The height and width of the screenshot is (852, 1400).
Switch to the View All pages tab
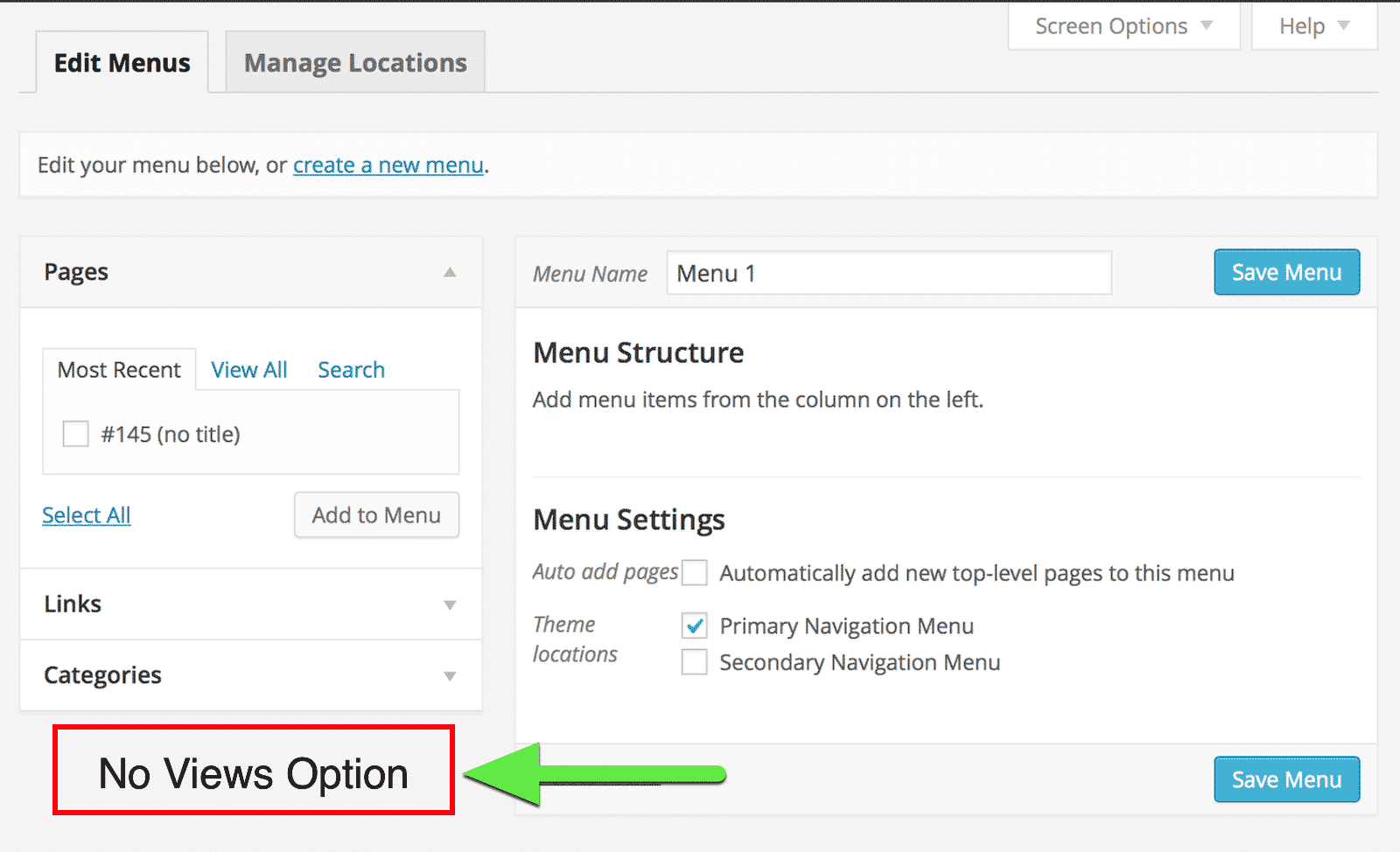[249, 370]
